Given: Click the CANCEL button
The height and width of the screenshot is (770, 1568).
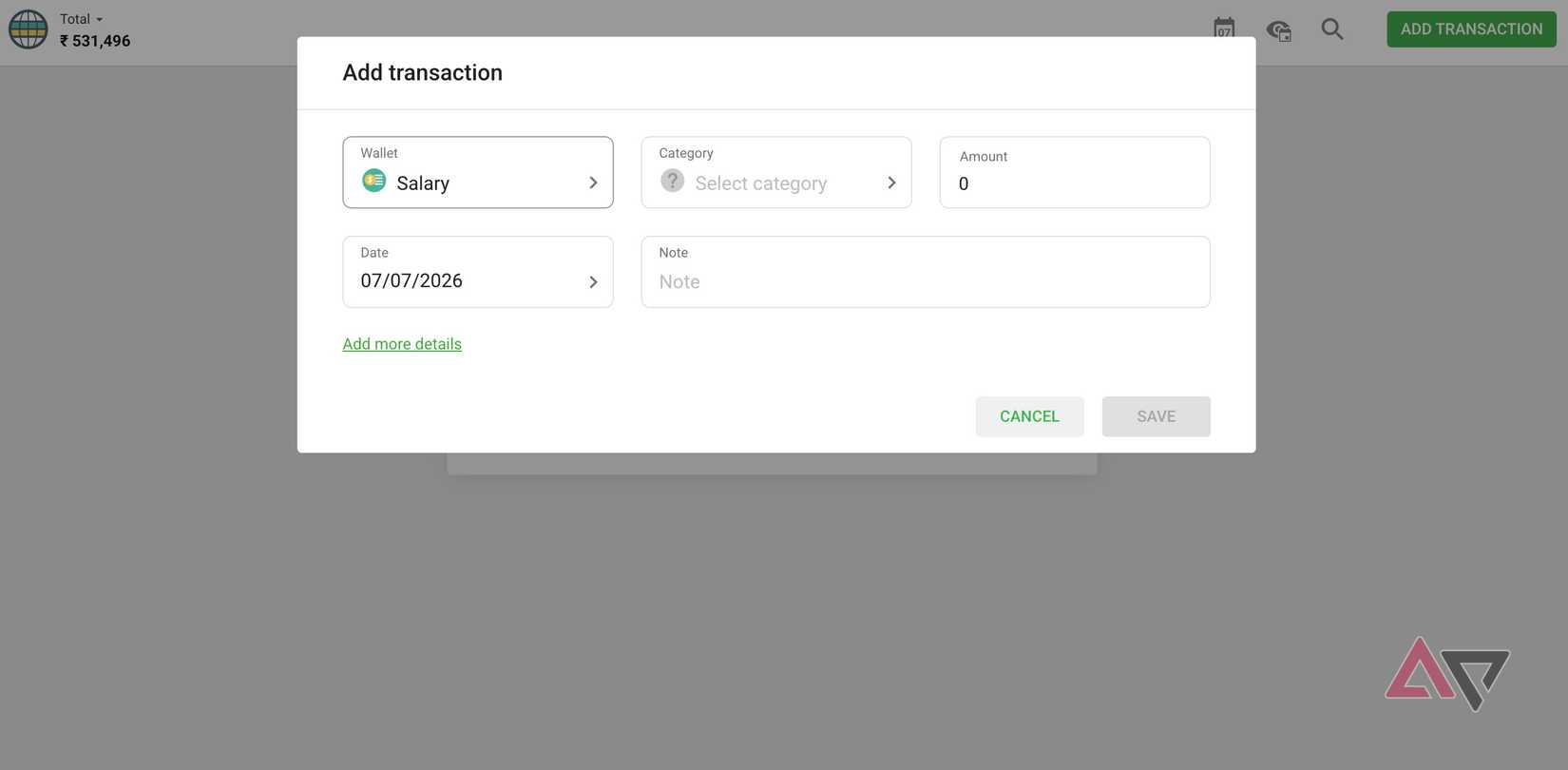Looking at the screenshot, I should tap(1029, 416).
